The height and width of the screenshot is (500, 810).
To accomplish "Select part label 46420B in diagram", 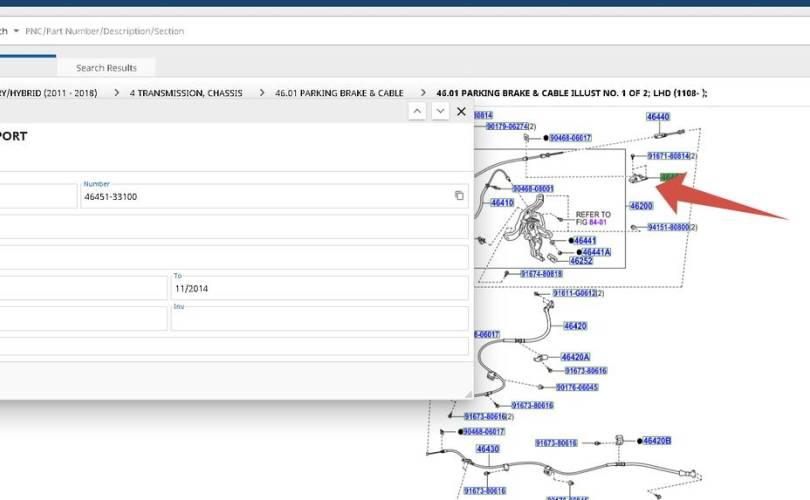I will (x=656, y=441).
